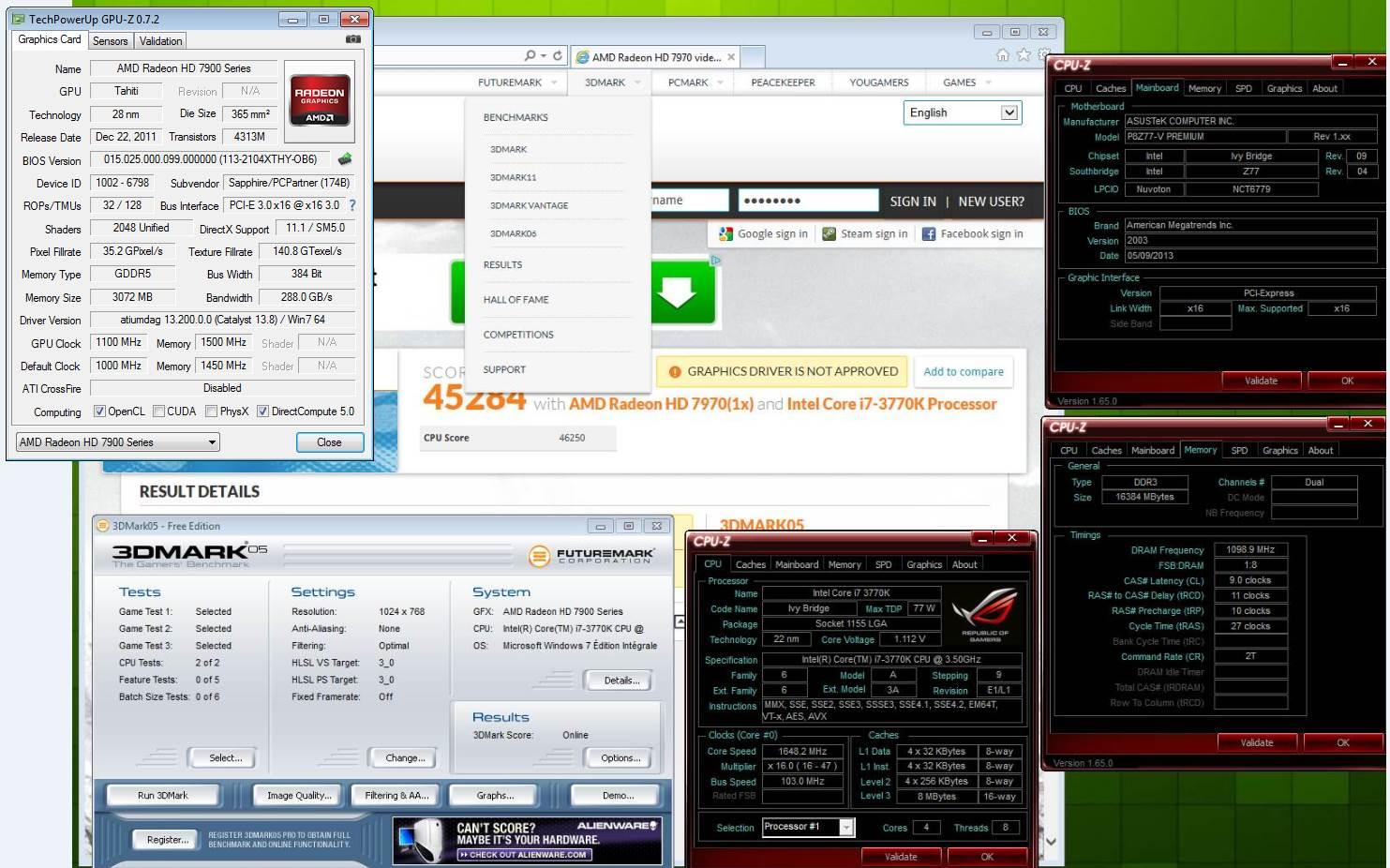Viewport: 1390px width, 868px height.
Task: Click Select... button under Tests
Action: coord(225,757)
